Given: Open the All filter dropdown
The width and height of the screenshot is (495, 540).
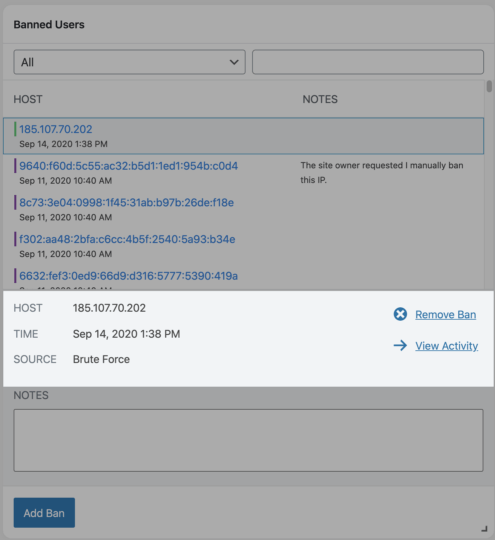Looking at the screenshot, I should tap(130, 62).
